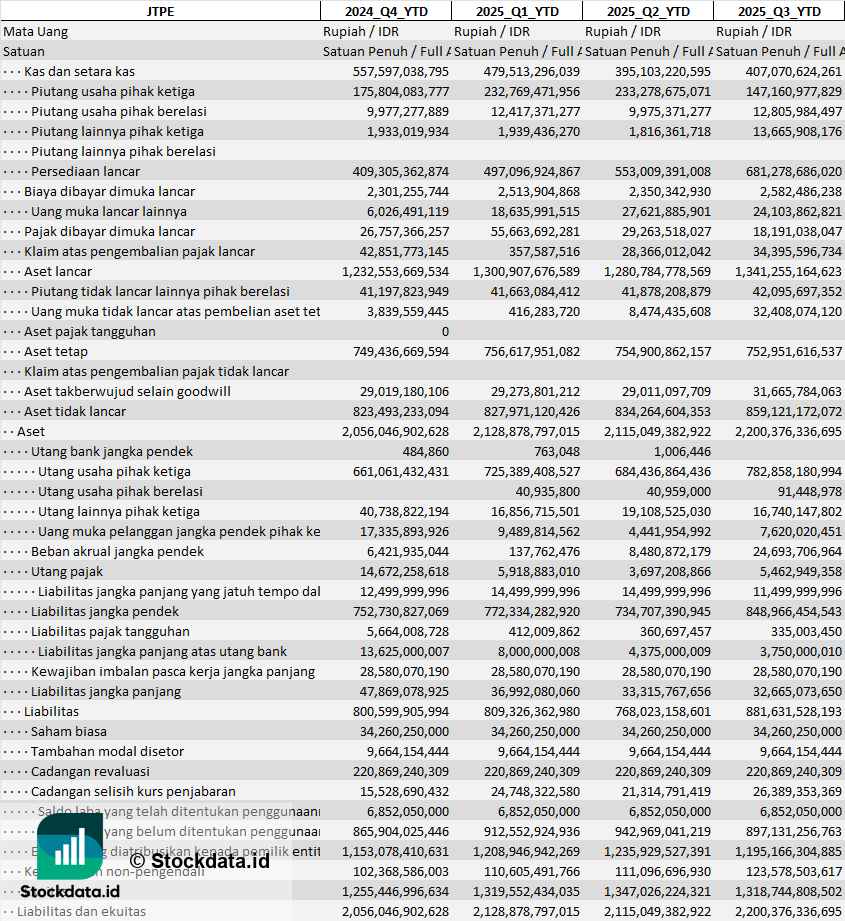
Task: Select the Liabilitas total row label
Action: 51,711
